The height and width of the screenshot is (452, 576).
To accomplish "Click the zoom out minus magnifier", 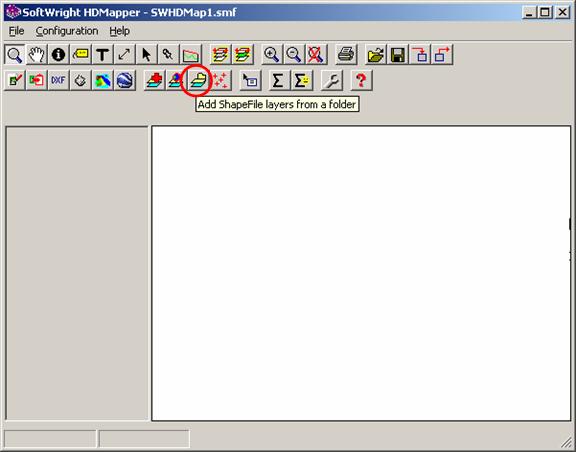I will [x=294, y=55].
